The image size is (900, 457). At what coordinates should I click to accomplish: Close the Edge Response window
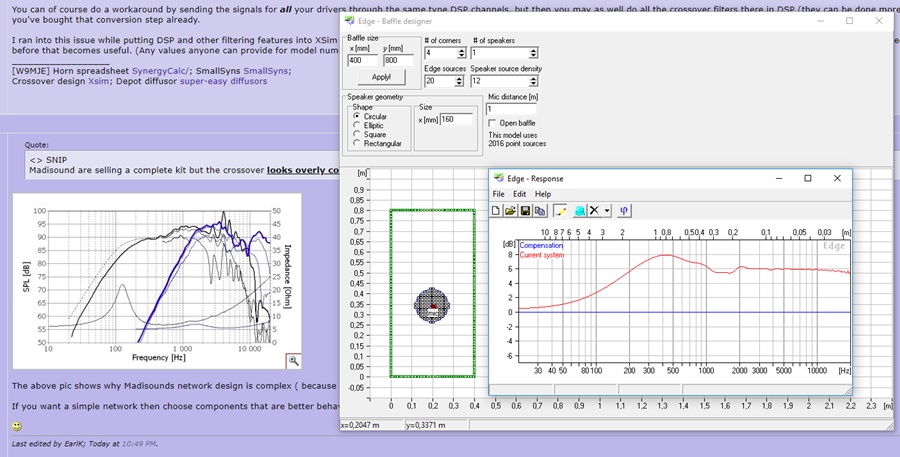837,179
